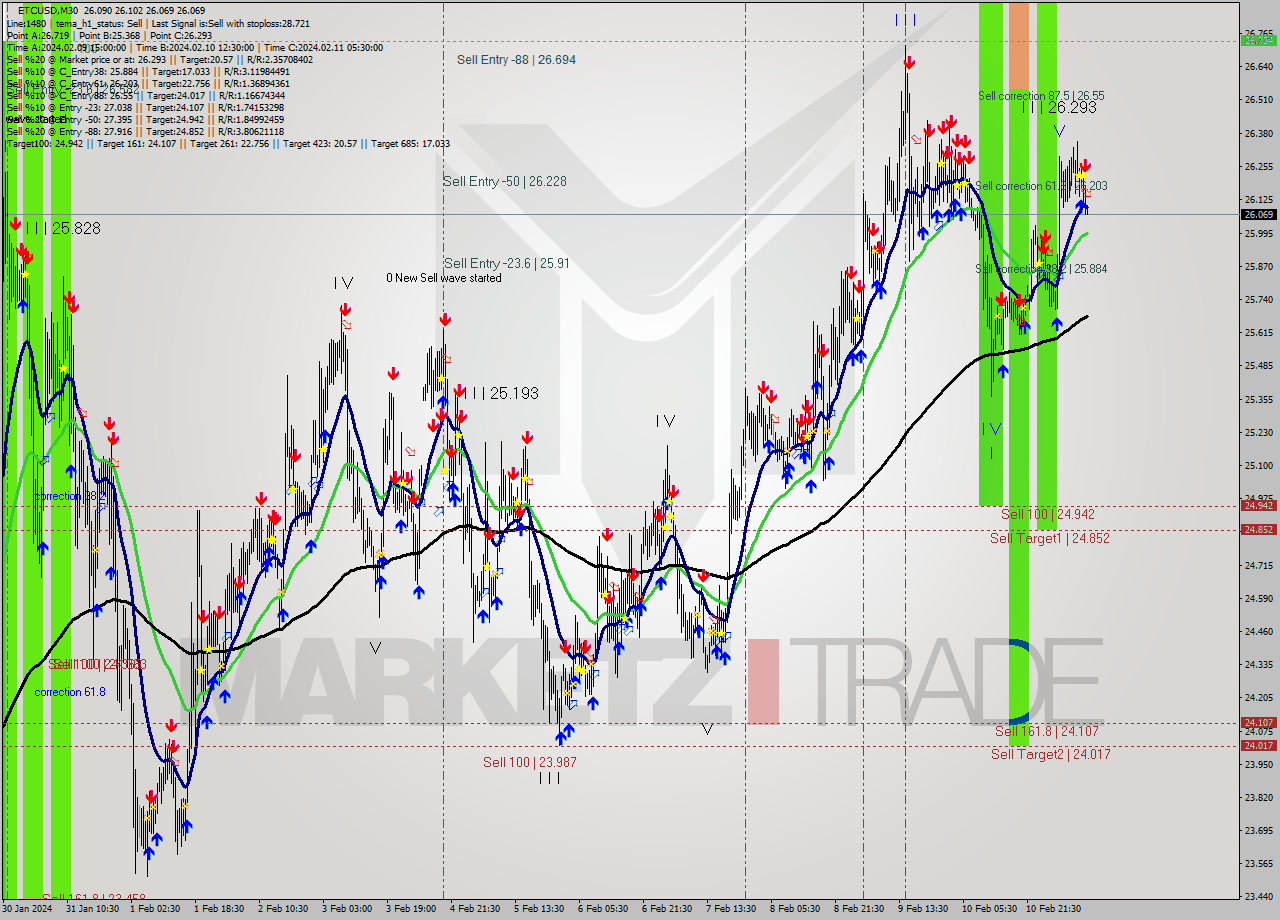
Task: Click the 'Sell 100 | 24.942' chart label
Action: pyautogui.click(x=1047, y=514)
